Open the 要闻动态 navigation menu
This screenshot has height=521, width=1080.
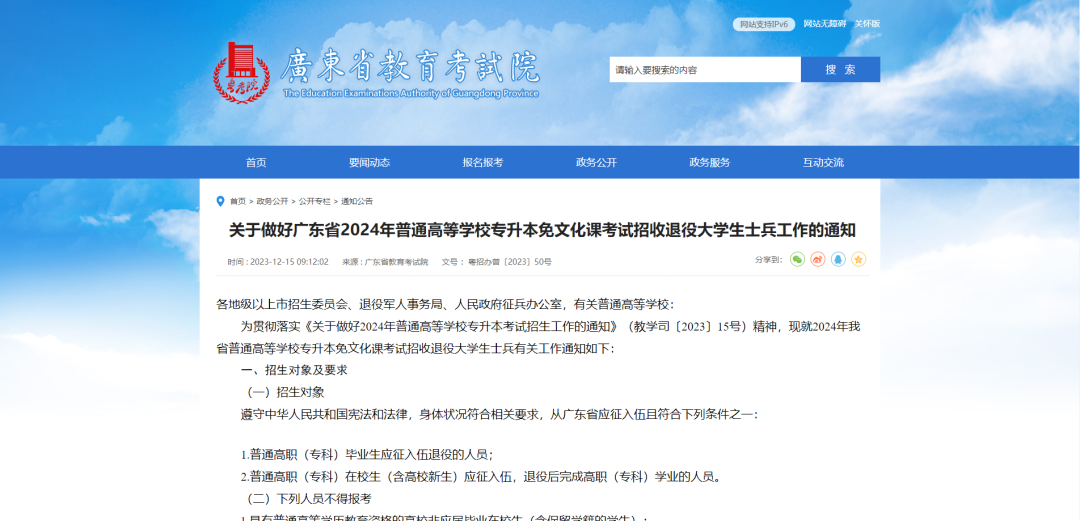(x=369, y=162)
